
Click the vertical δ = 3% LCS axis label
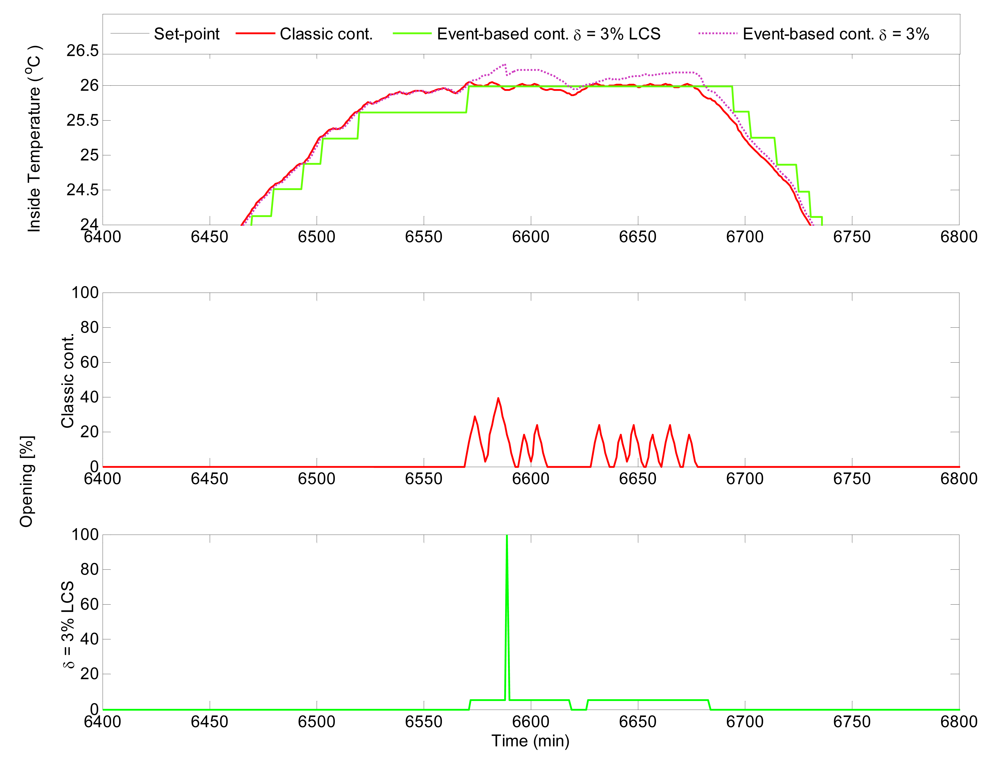pyautogui.click(x=68, y=626)
